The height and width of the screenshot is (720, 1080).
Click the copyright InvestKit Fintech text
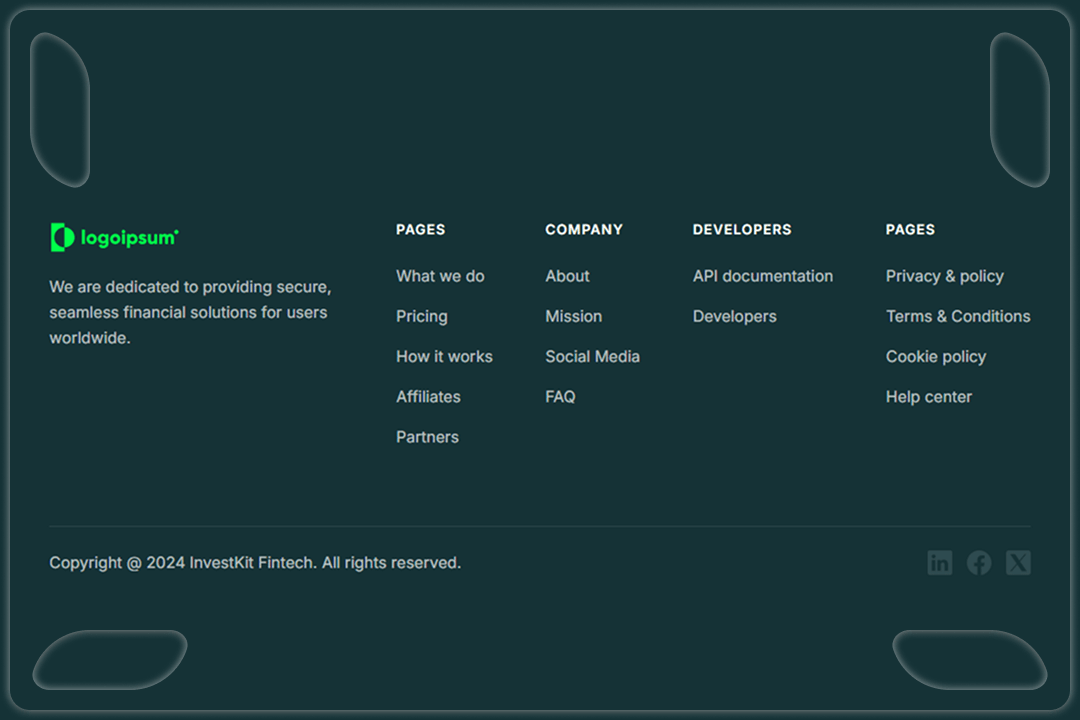[255, 563]
